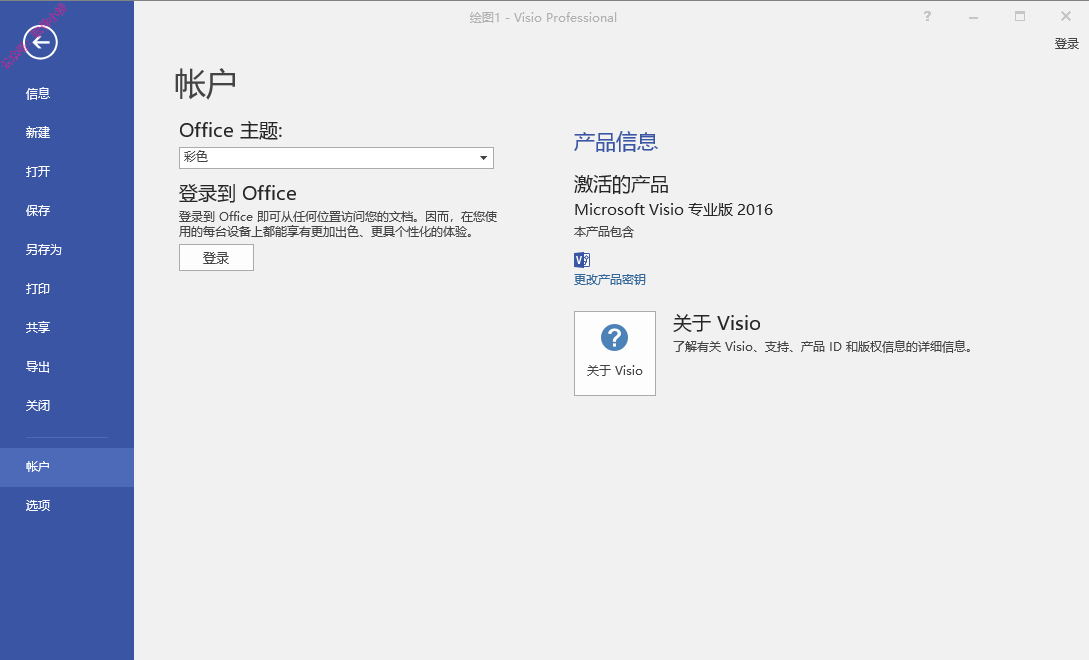
Task: Click the 更改产品密钥 link
Action: point(610,279)
